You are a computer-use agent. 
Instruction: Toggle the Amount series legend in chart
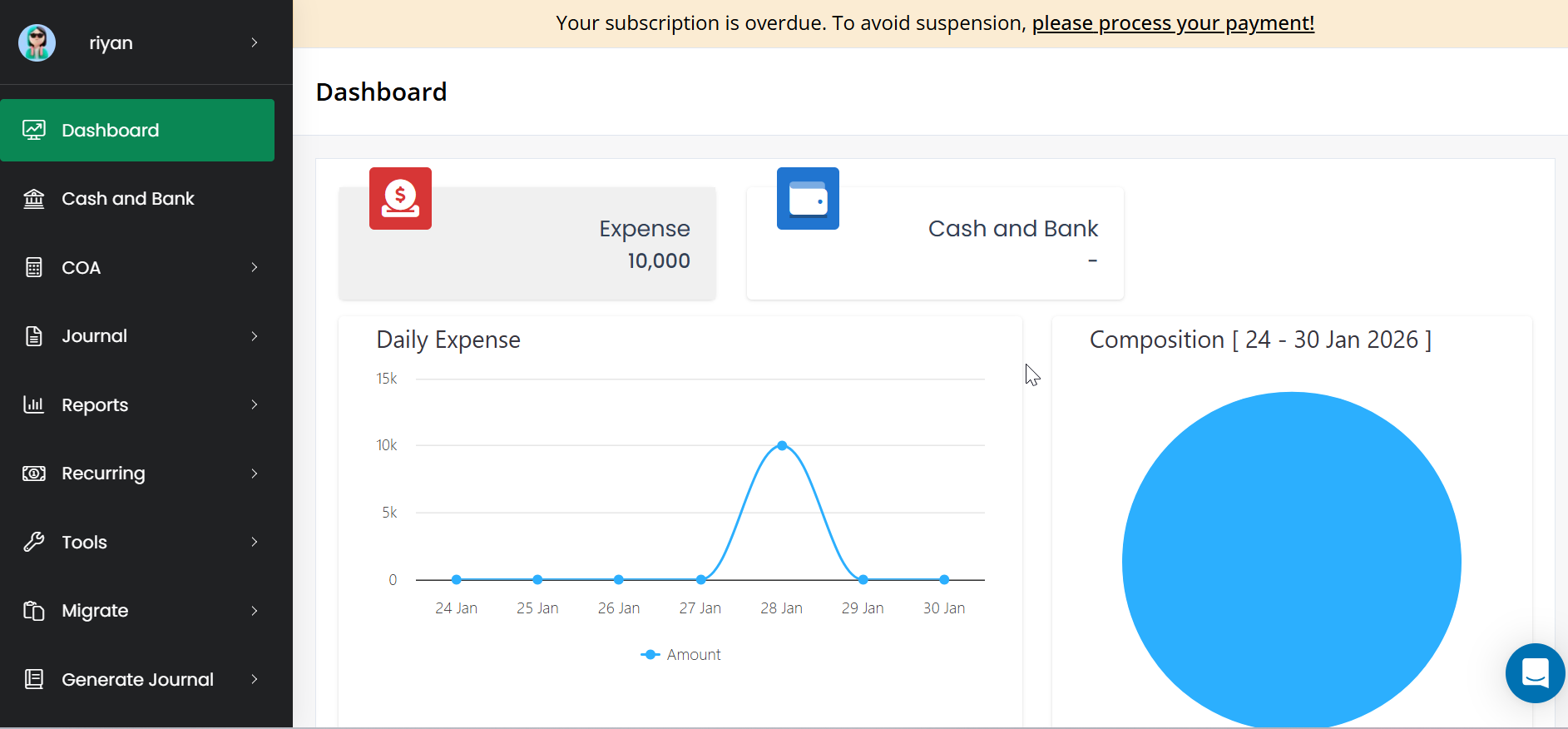click(x=681, y=655)
